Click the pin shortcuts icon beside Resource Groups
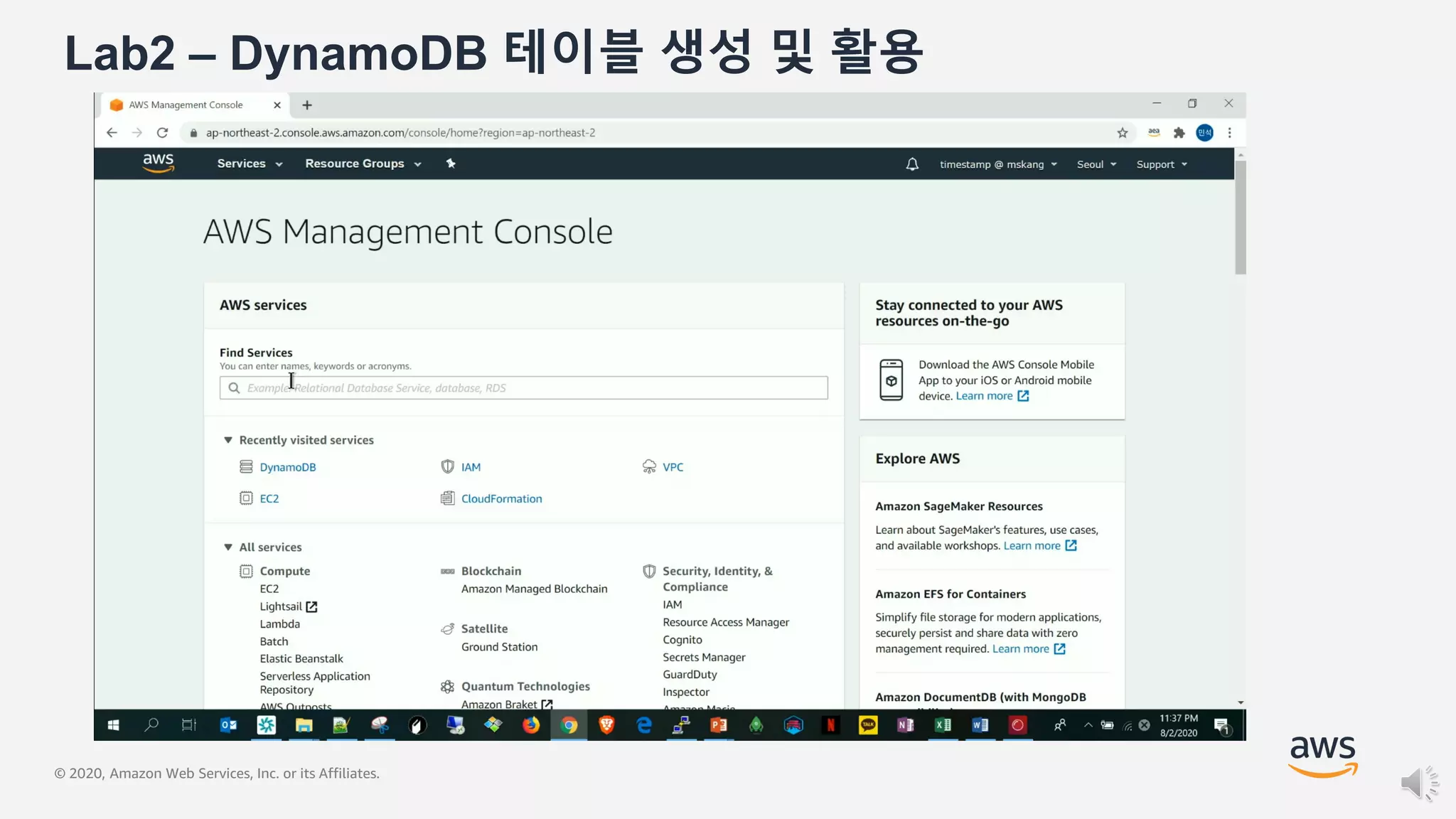The width and height of the screenshot is (1456, 819). pyautogui.click(x=451, y=164)
